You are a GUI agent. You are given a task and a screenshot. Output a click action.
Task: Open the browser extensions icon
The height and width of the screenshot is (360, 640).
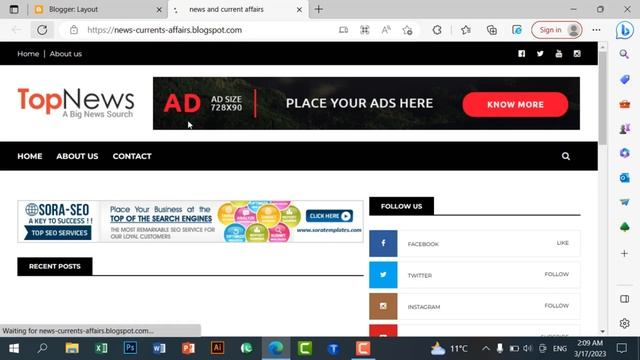(x=437, y=30)
